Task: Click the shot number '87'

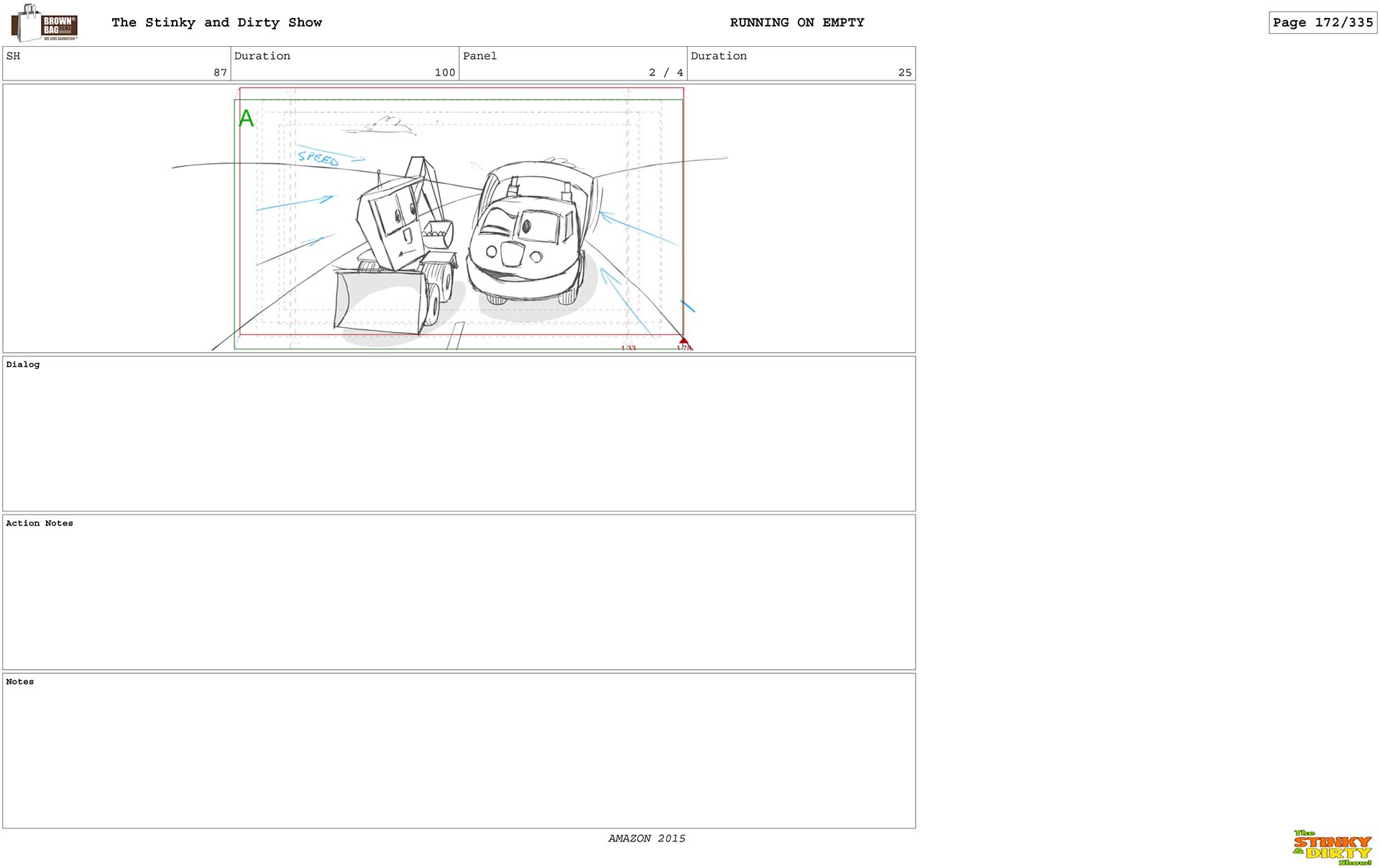Action: pyautogui.click(x=220, y=73)
